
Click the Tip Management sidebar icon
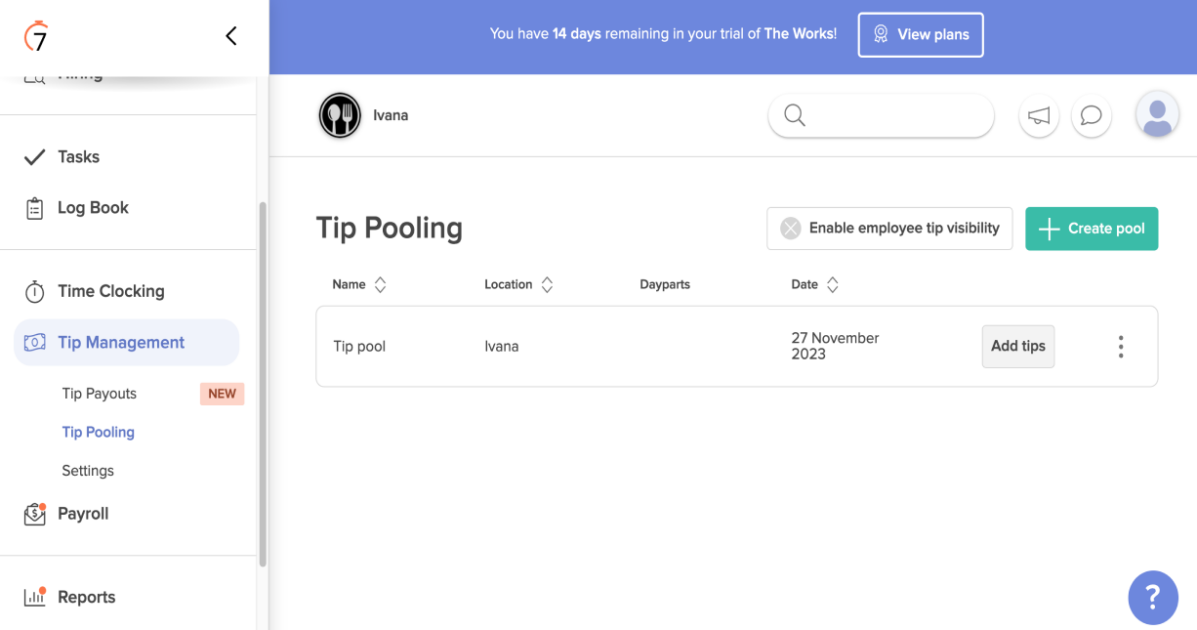(34, 342)
